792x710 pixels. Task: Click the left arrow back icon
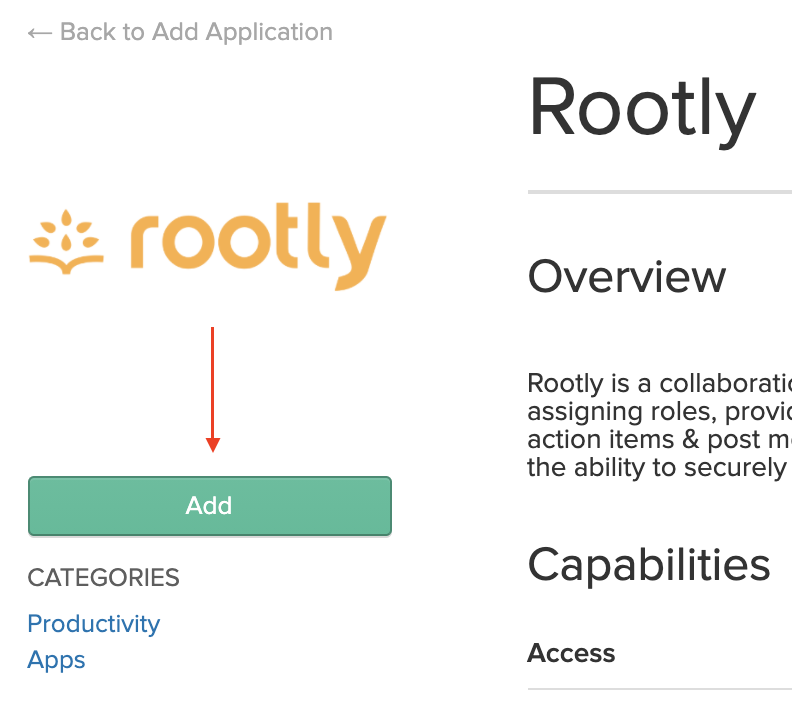point(39,33)
